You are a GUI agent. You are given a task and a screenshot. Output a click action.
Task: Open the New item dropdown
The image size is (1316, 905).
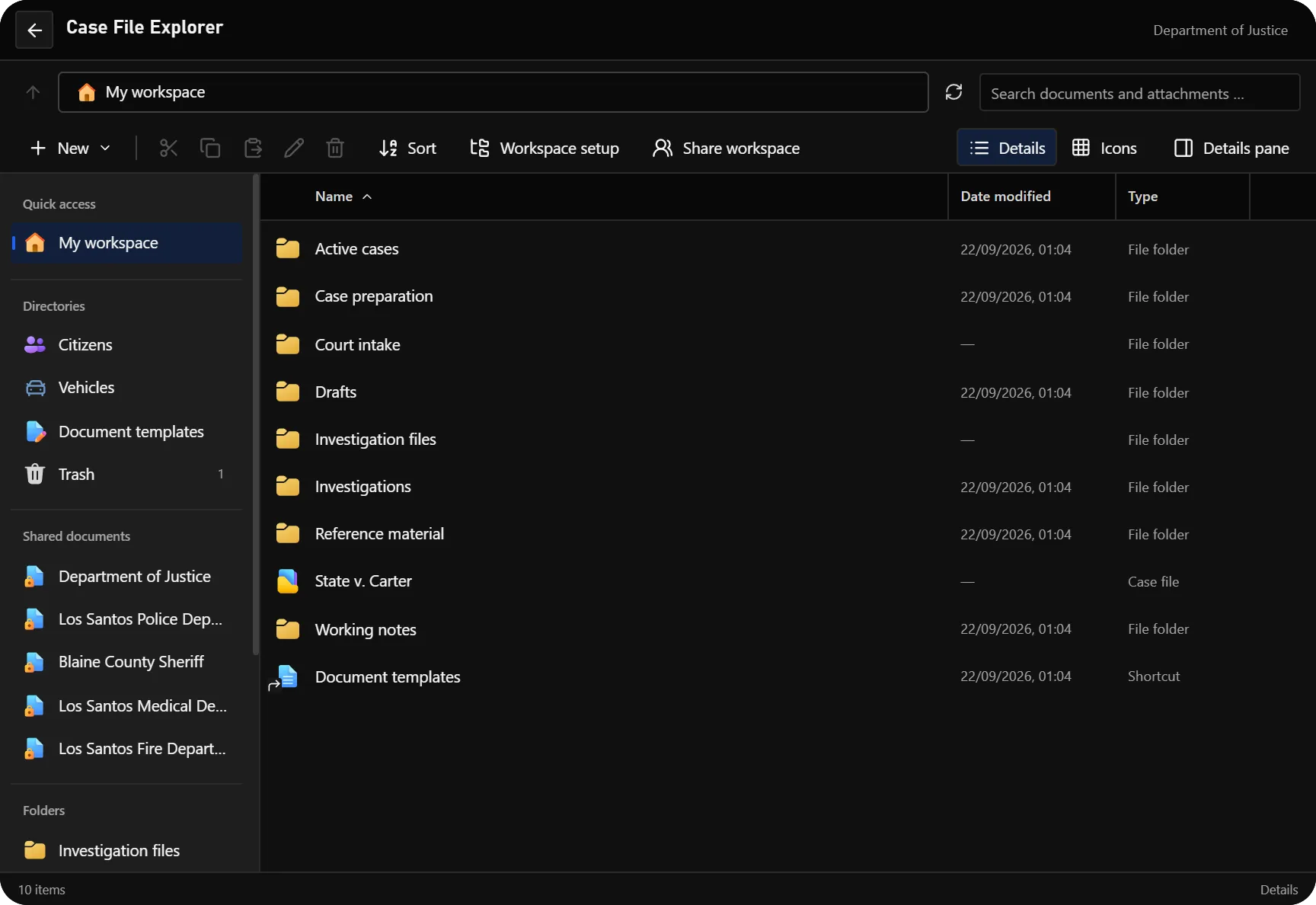click(70, 148)
